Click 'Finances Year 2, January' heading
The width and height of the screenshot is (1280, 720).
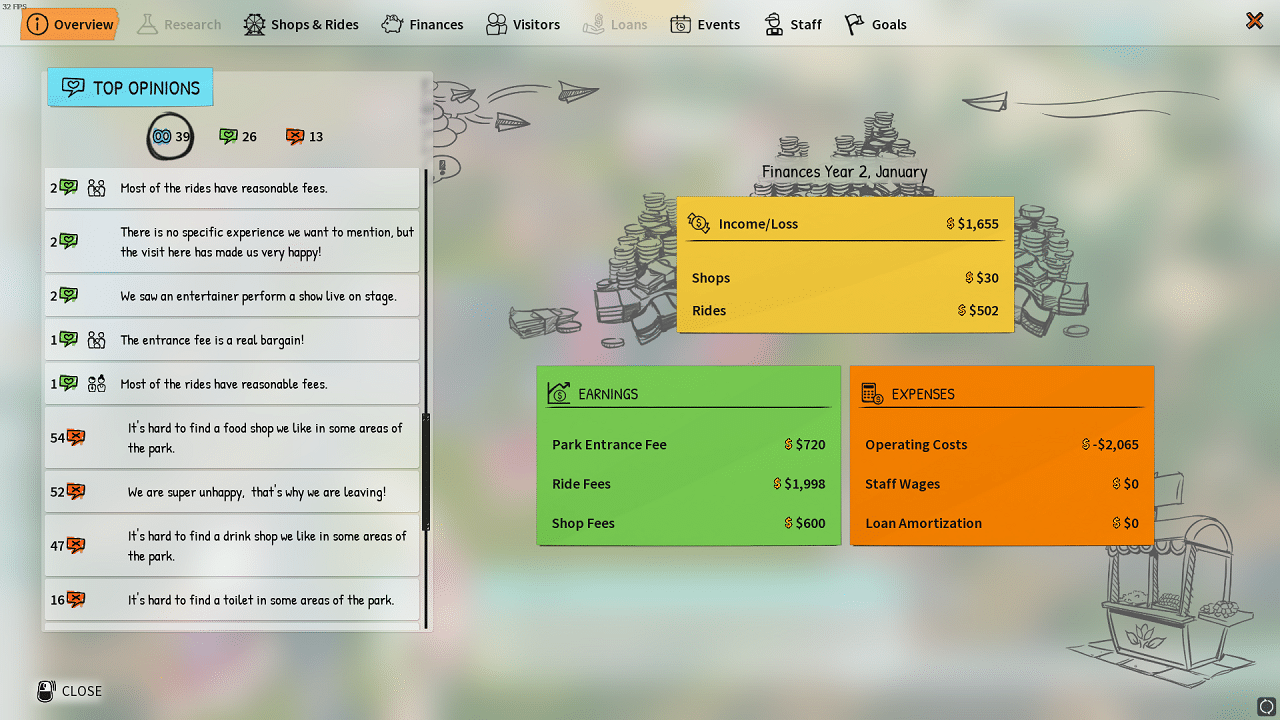click(x=845, y=172)
